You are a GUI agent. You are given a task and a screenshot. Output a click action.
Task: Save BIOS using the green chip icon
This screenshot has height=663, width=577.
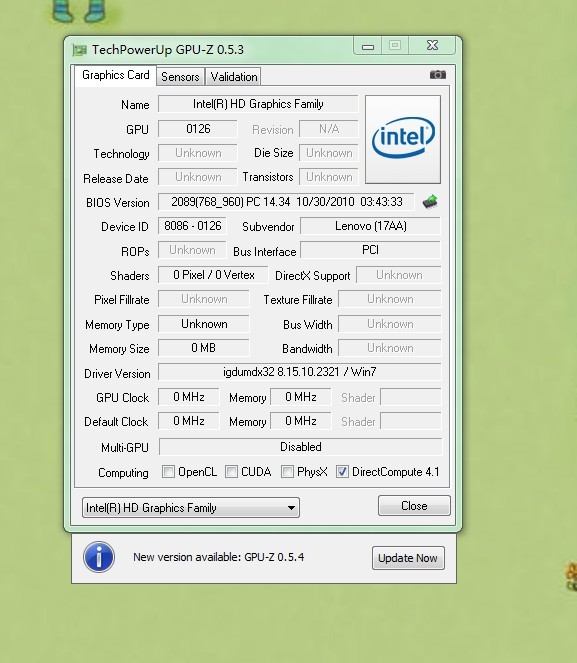coord(430,202)
